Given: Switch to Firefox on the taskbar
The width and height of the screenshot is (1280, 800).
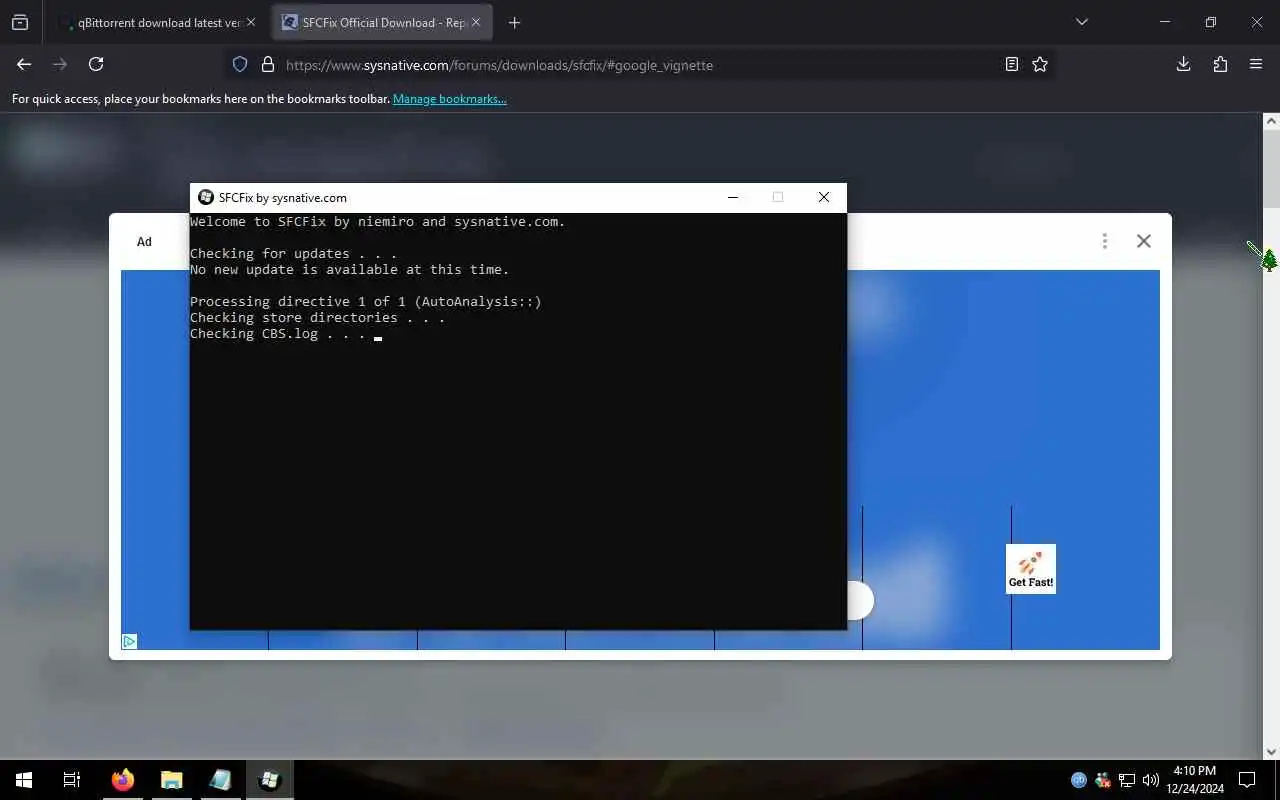Looking at the screenshot, I should 123,780.
